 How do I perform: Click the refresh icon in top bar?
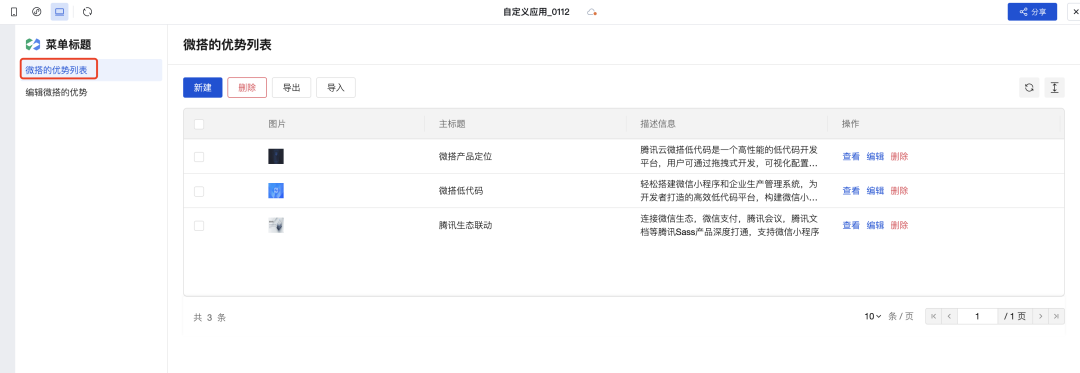click(87, 12)
